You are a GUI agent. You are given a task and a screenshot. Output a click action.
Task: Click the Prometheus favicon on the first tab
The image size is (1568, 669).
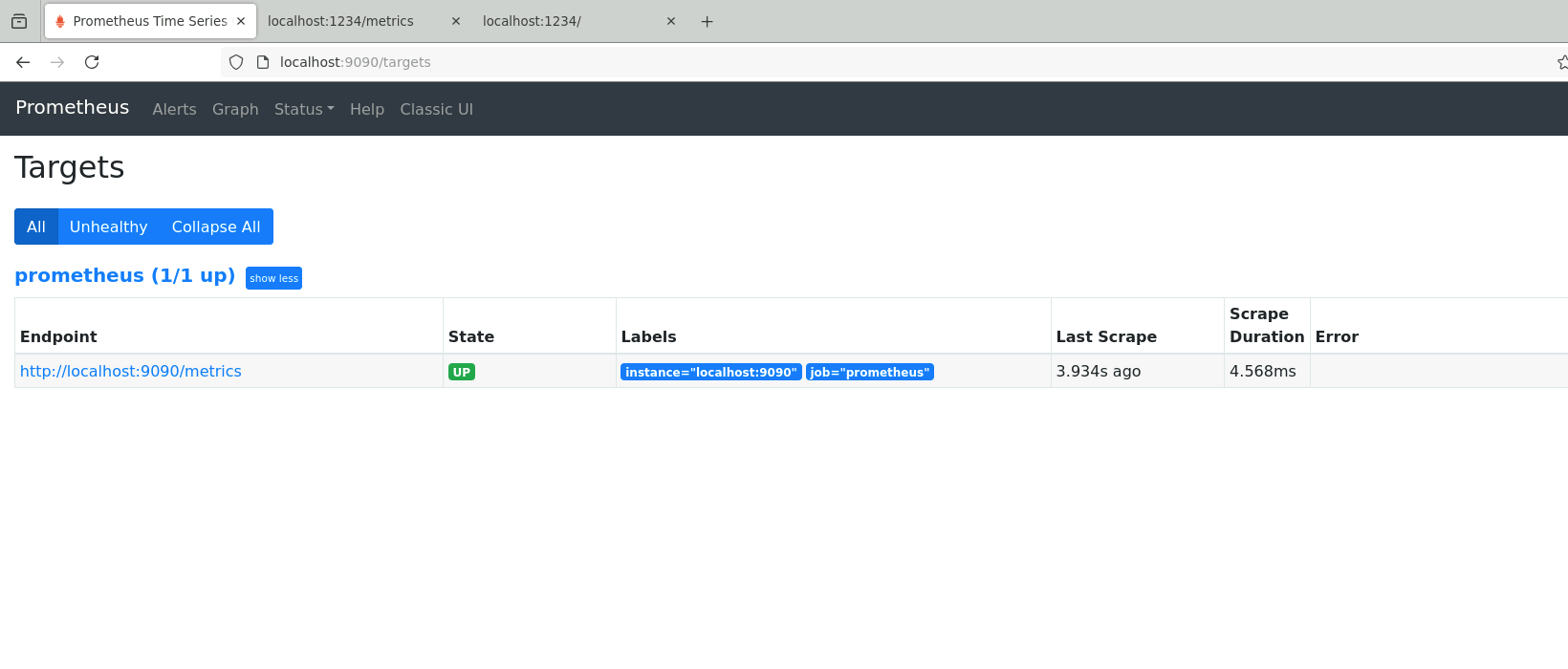[60, 21]
